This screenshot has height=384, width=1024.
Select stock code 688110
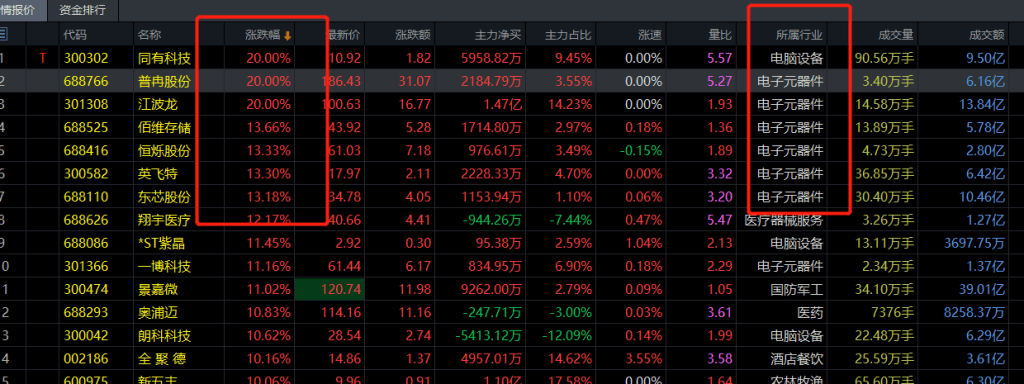pyautogui.click(x=86, y=197)
